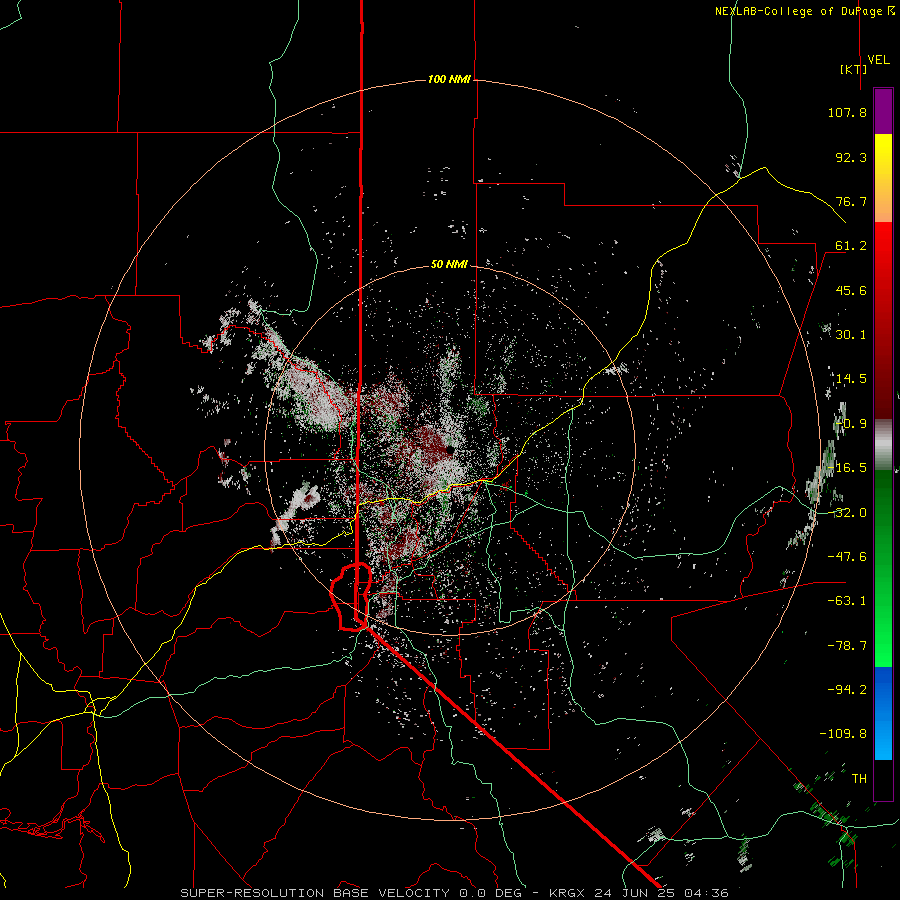Click the blue segment of the velocity scale
This screenshot has height=900, width=900.
pos(883,713)
